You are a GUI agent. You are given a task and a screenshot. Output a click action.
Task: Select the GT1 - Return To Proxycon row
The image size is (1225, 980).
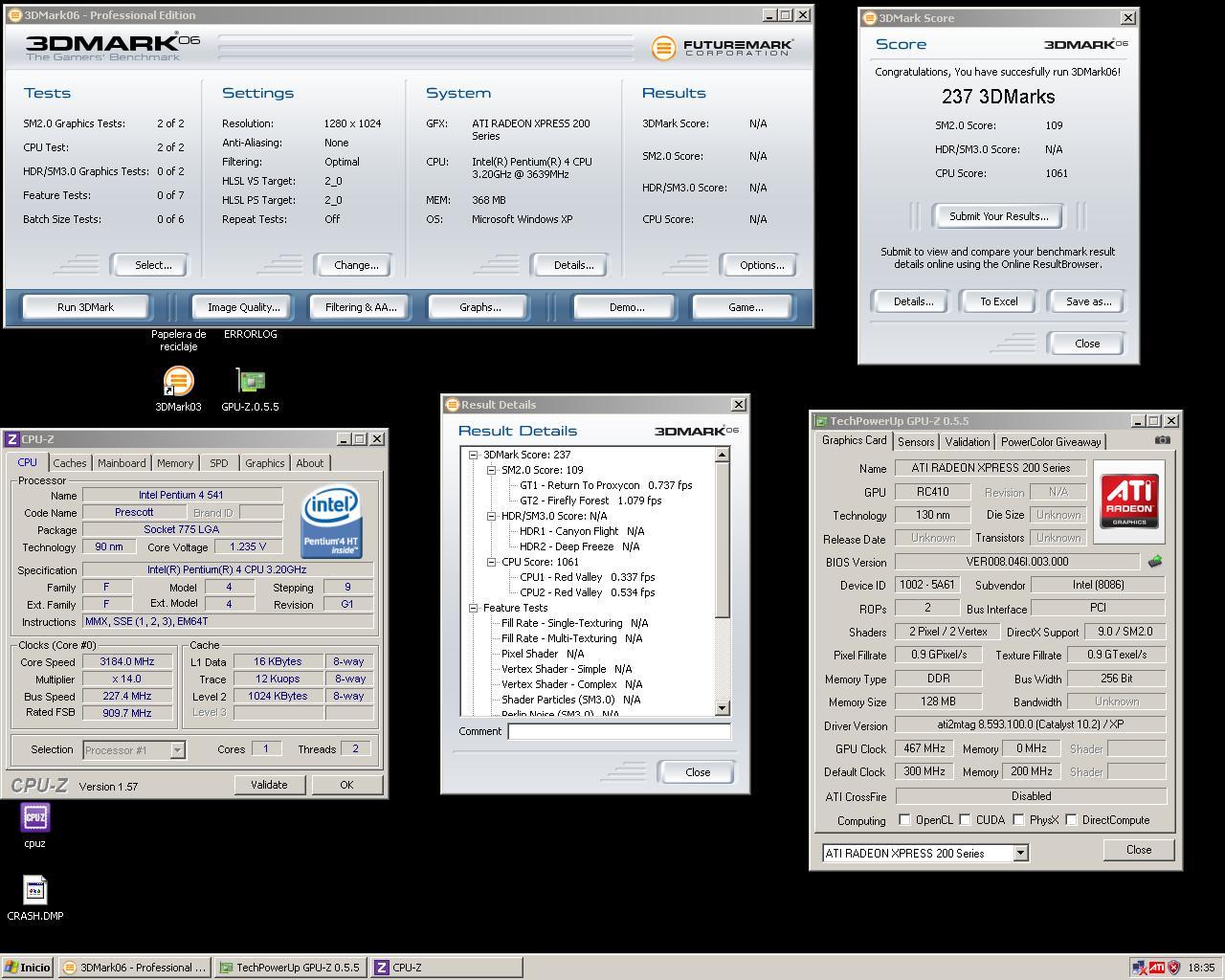pyautogui.click(x=606, y=485)
